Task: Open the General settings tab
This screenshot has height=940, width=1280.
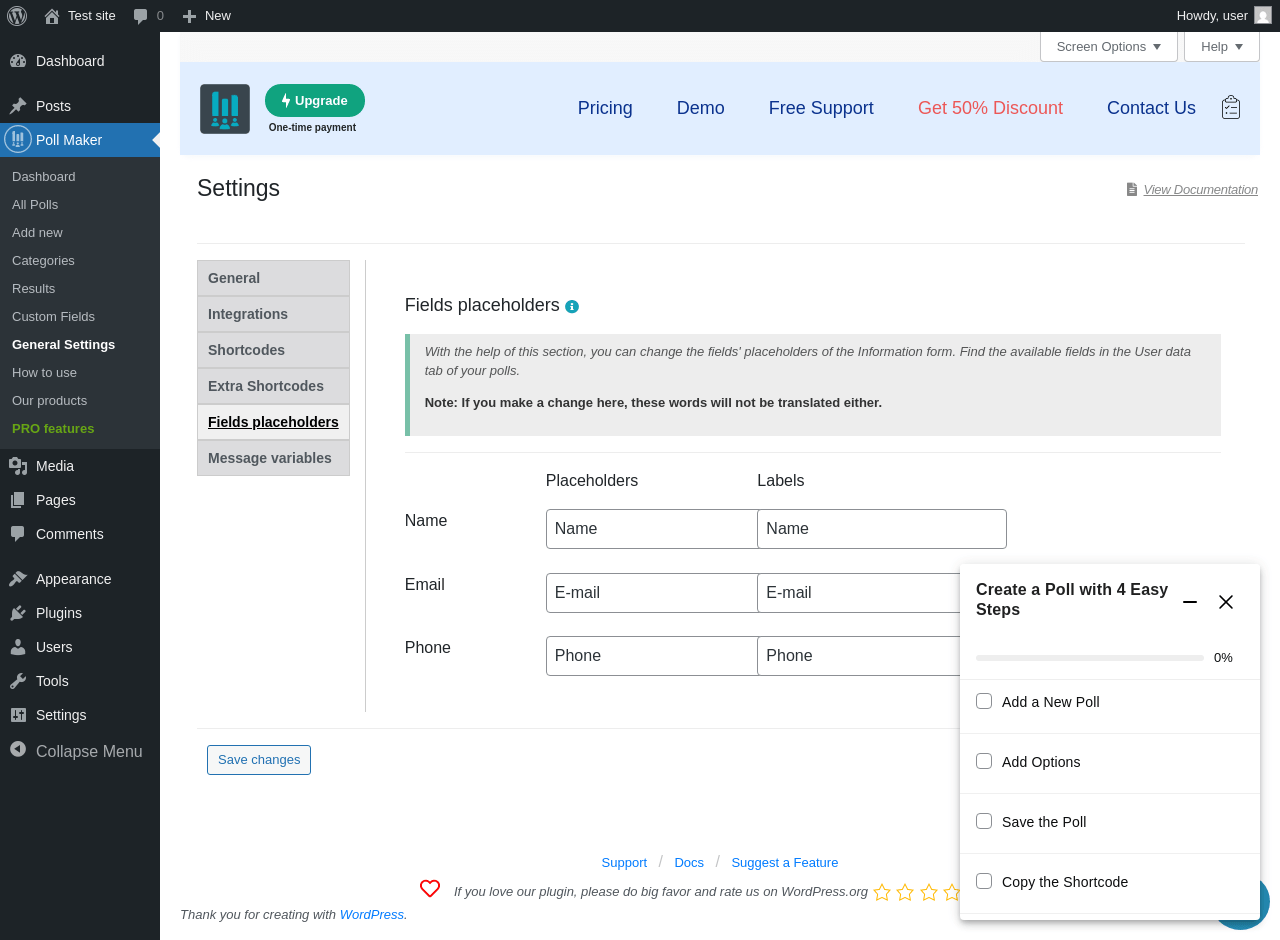Action: (273, 278)
